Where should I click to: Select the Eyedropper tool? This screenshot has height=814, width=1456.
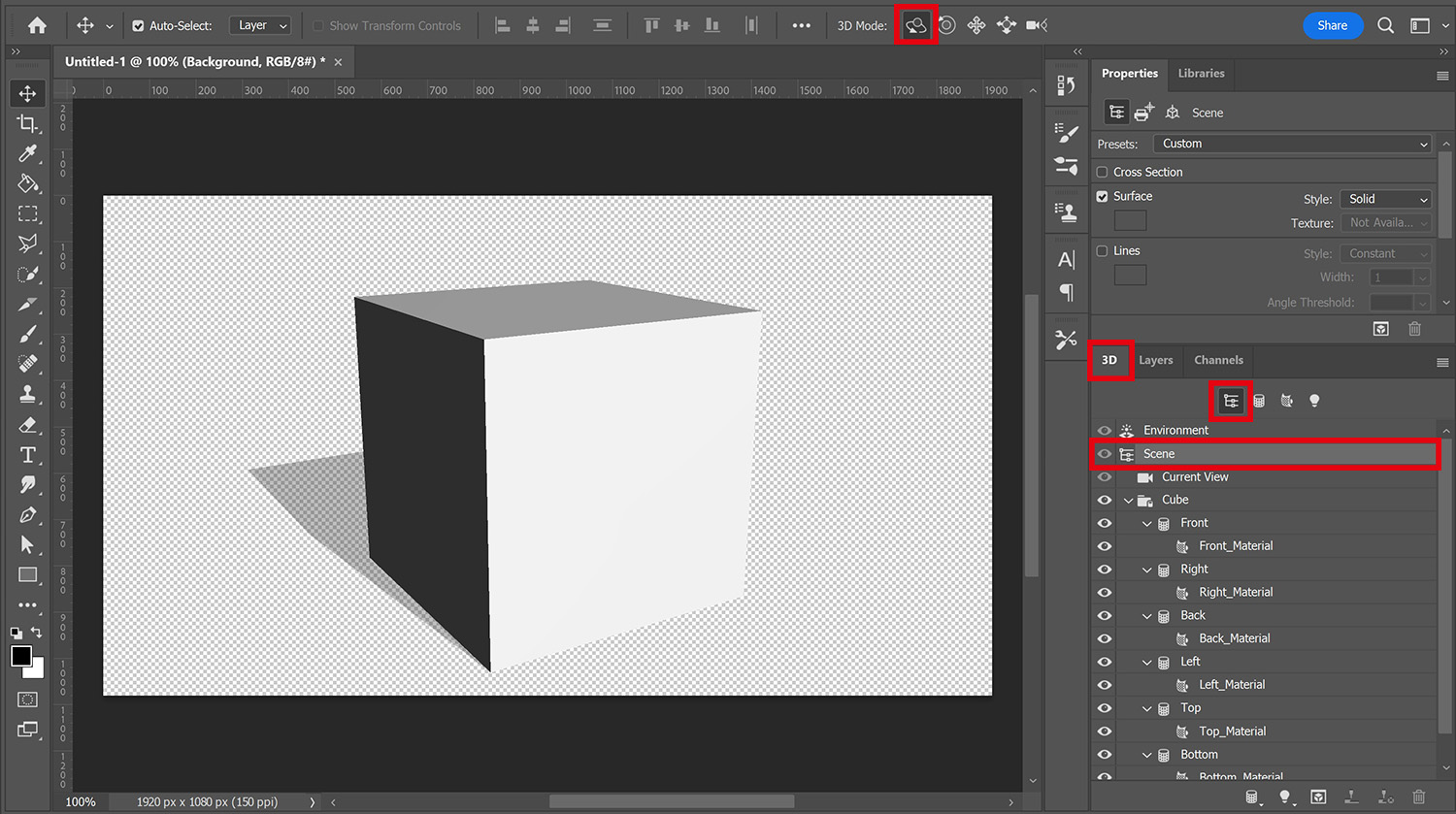(x=27, y=153)
